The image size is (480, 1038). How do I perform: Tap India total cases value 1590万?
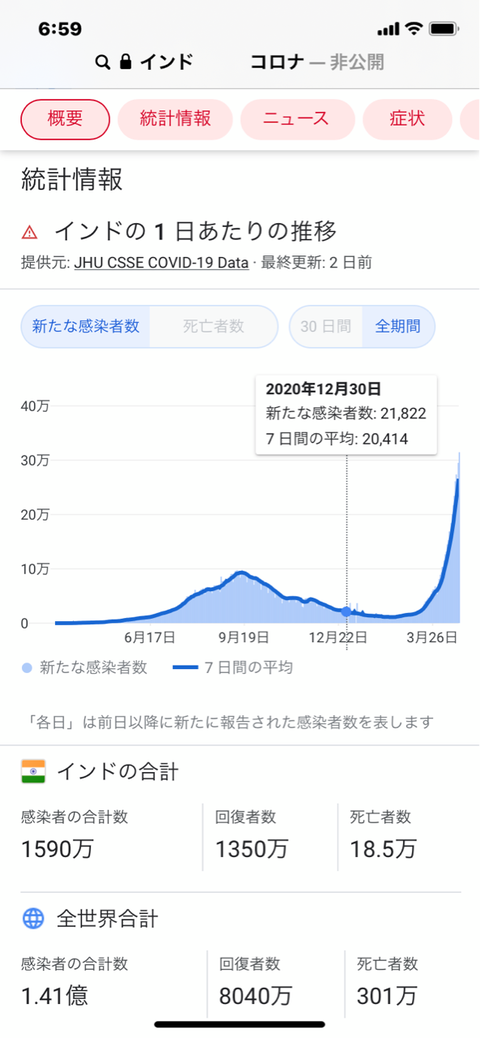pyautogui.click(x=58, y=849)
